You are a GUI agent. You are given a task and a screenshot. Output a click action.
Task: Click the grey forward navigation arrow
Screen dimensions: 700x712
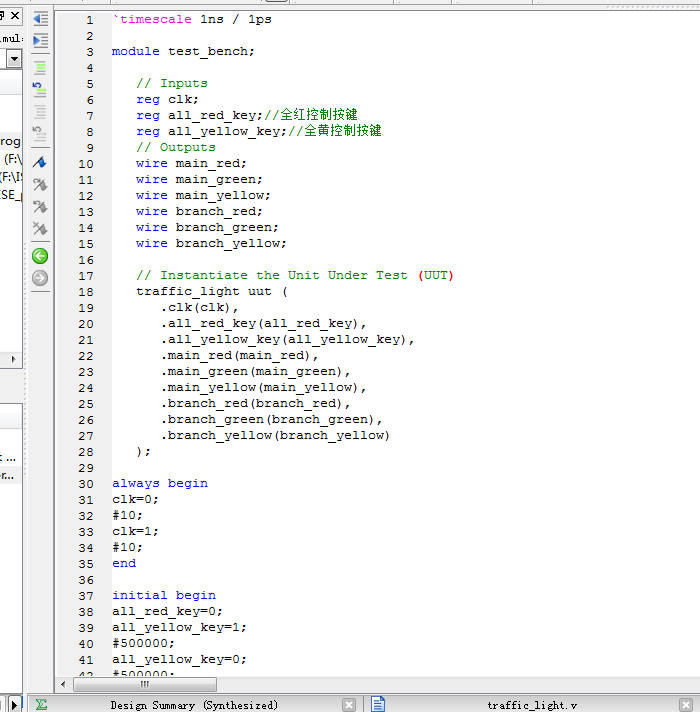coord(40,278)
